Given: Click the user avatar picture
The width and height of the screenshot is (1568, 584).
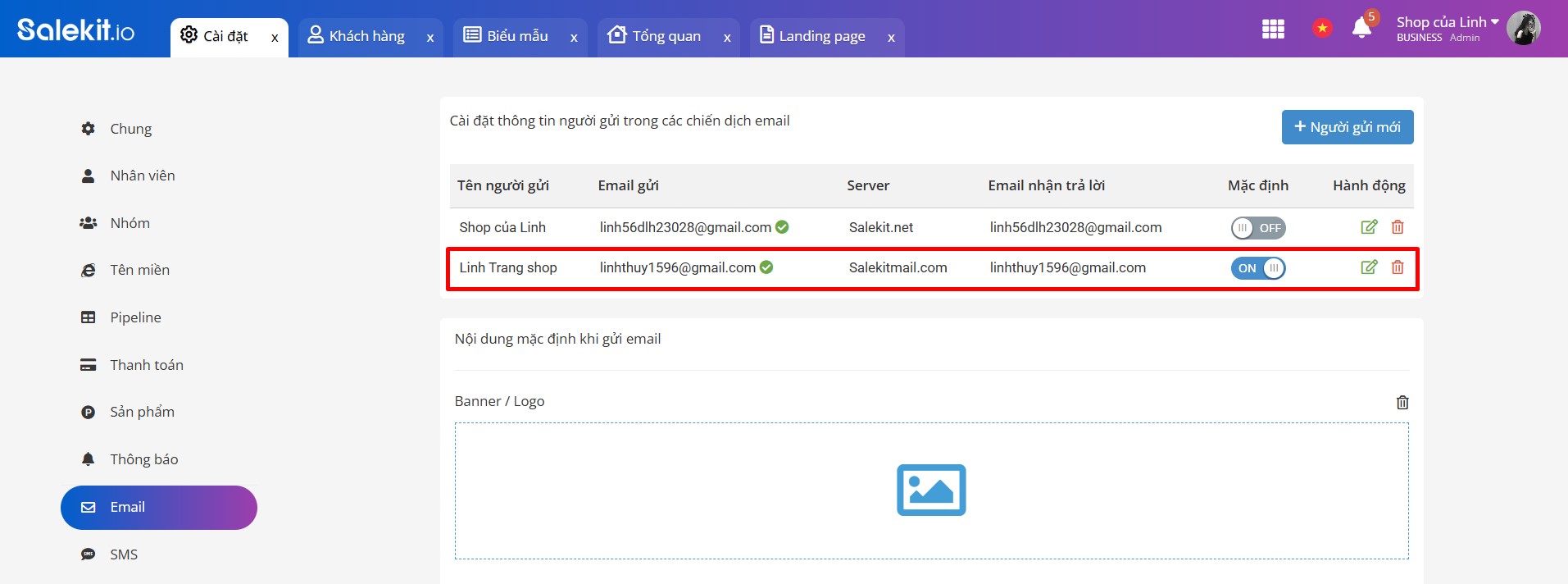Looking at the screenshot, I should [1524, 29].
